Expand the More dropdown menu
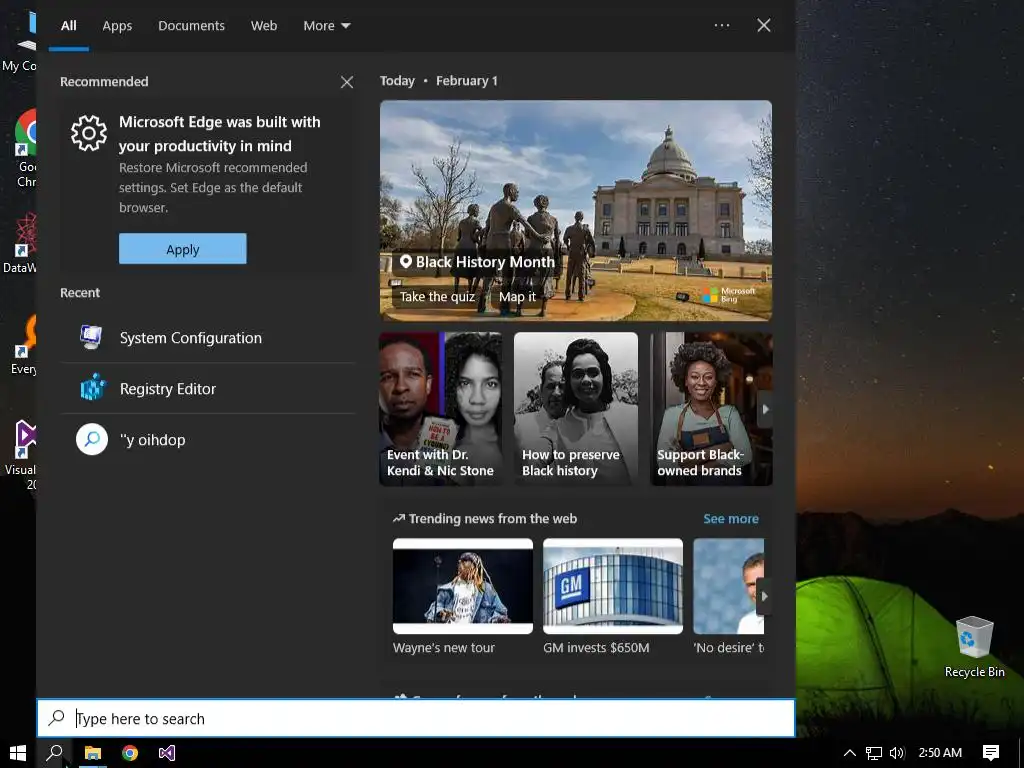1024x768 pixels. pyautogui.click(x=327, y=25)
